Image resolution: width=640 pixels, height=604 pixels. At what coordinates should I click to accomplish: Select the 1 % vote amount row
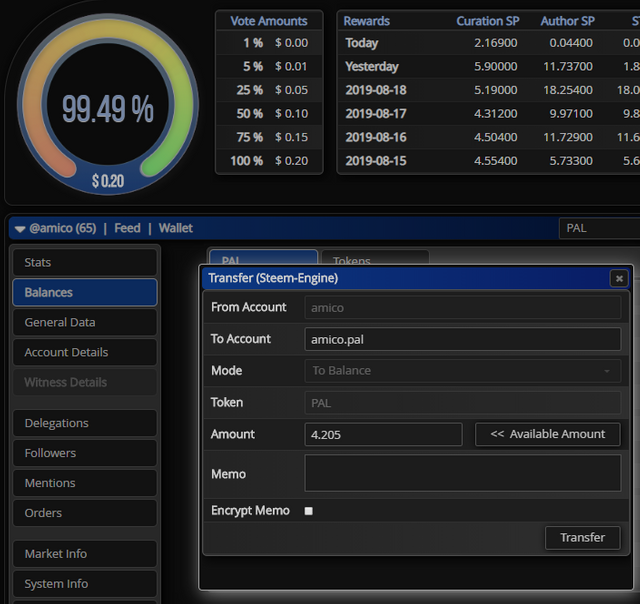269,43
